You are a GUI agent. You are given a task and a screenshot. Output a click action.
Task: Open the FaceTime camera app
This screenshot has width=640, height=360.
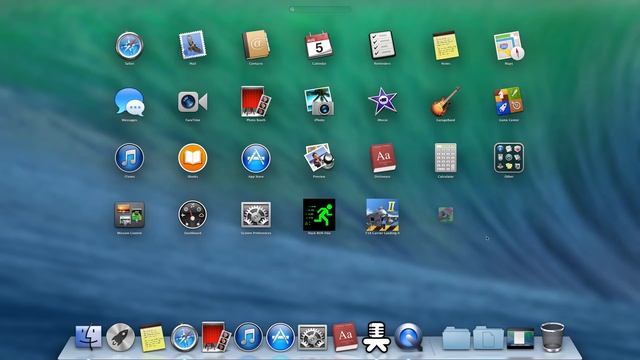[x=192, y=102]
